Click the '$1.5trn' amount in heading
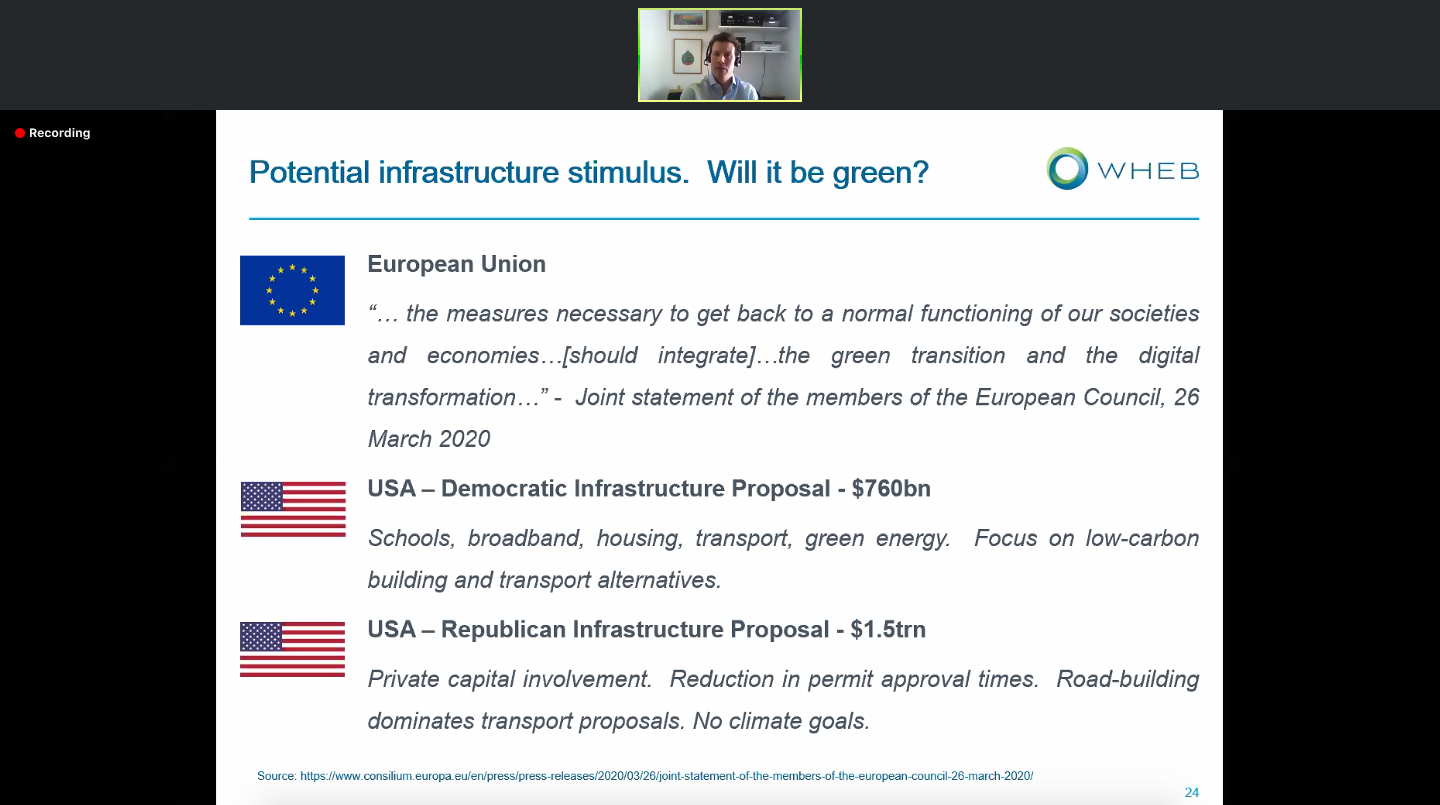The height and width of the screenshot is (805, 1440). pyautogui.click(x=887, y=629)
